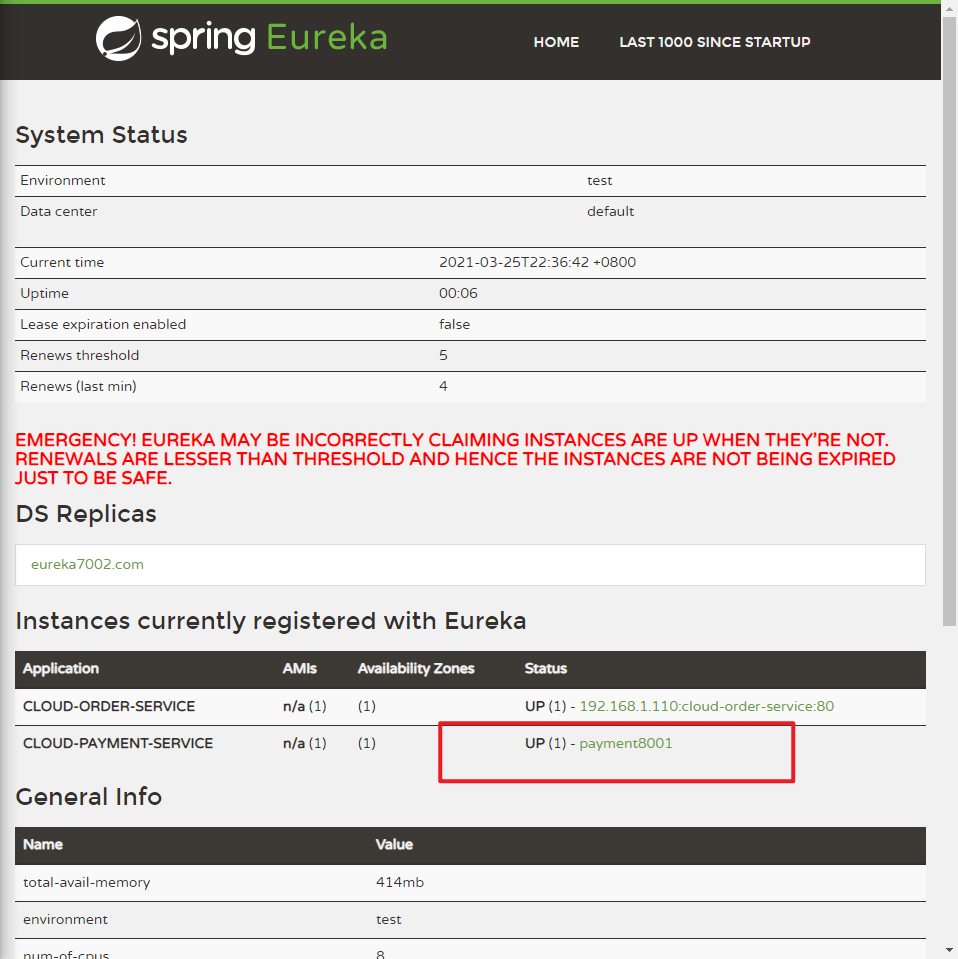This screenshot has width=958, height=959.
Task: Select the Renews (last min) value 4
Action: pyautogui.click(x=444, y=387)
